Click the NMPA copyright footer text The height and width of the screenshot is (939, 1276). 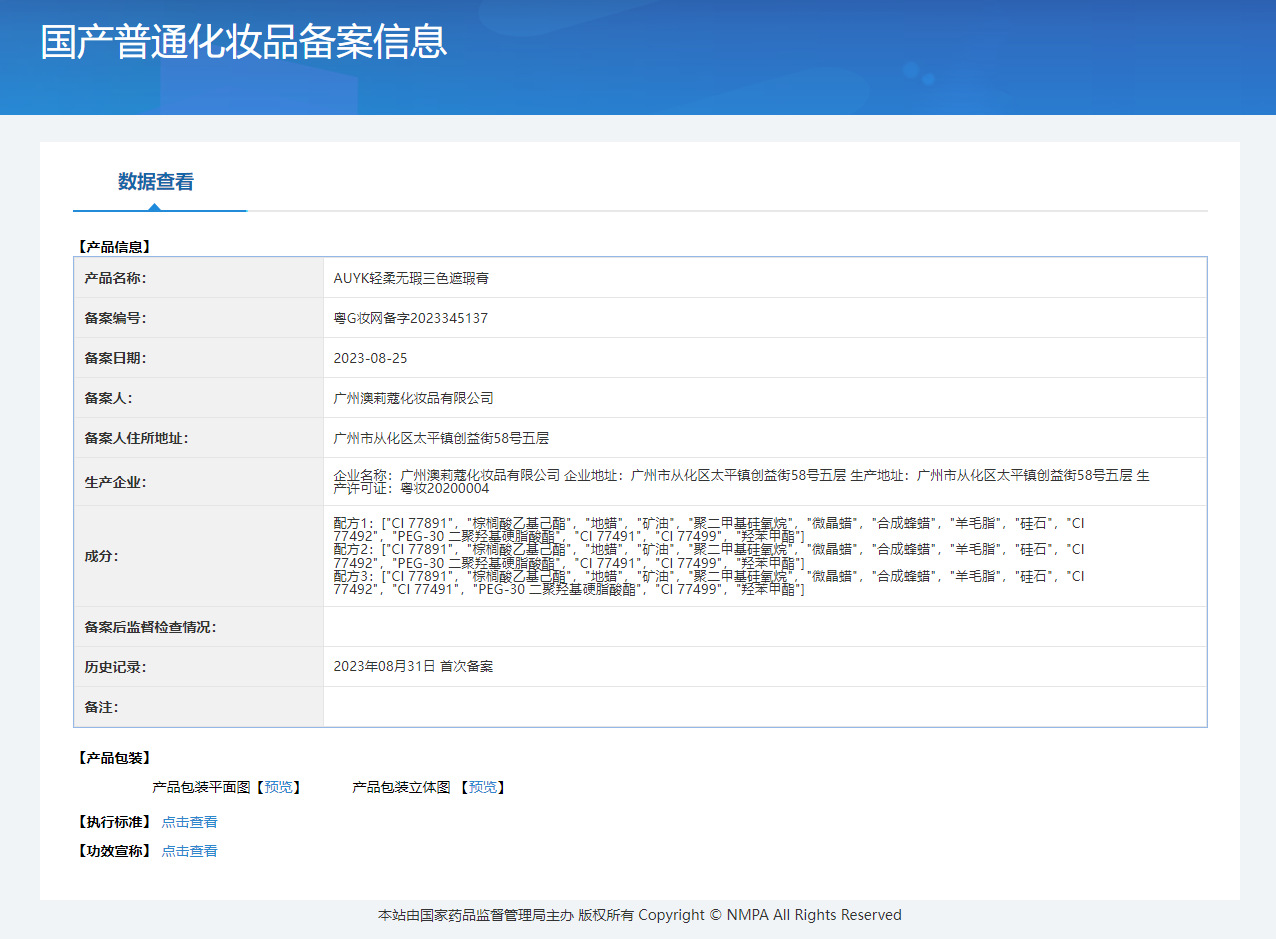(x=639, y=915)
